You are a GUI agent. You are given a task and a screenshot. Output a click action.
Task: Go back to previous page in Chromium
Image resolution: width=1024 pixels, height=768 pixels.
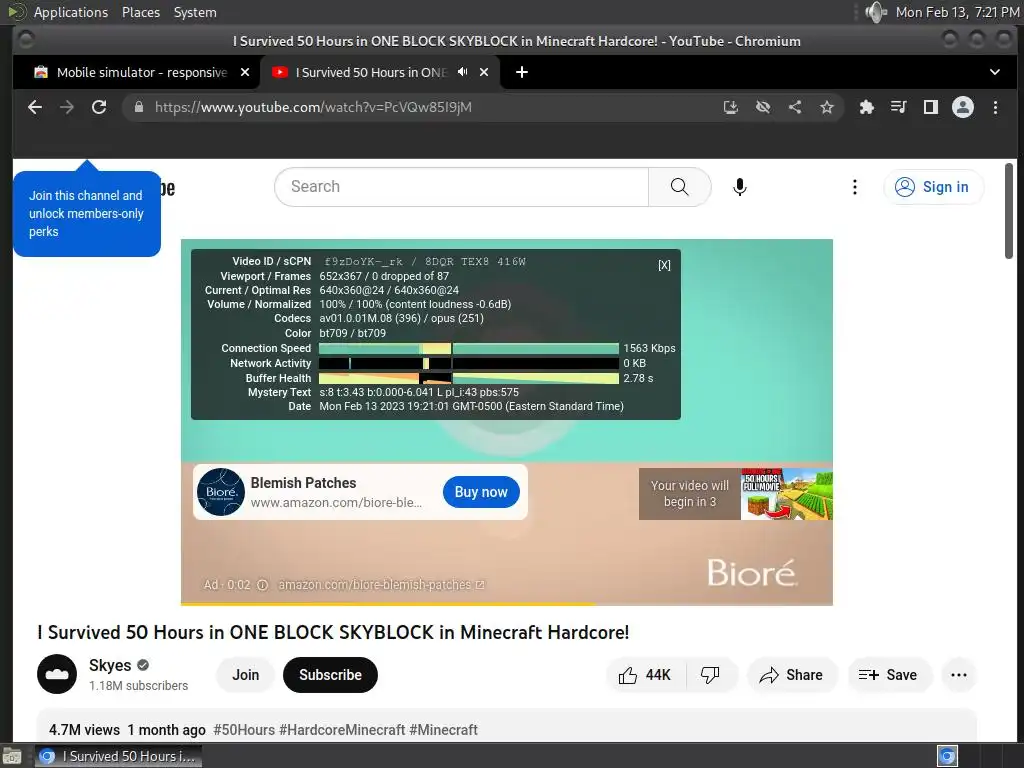[35, 107]
